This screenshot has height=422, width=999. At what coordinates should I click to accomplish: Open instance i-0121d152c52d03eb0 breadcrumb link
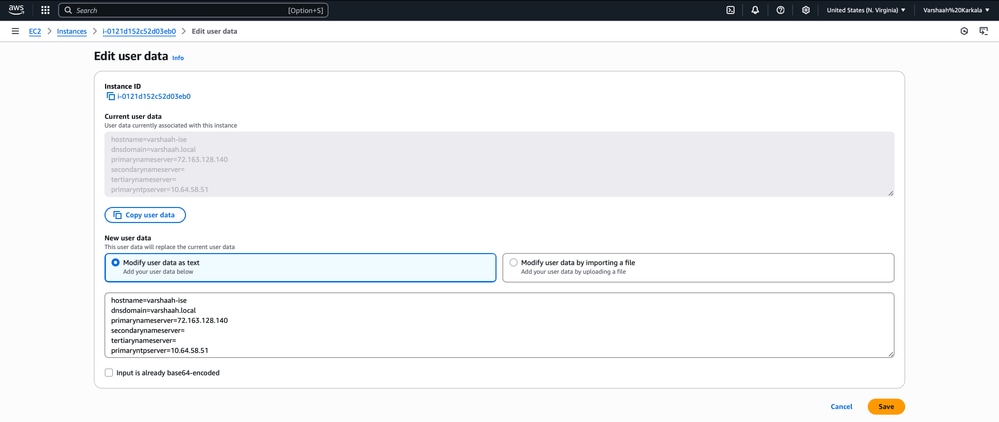pos(139,31)
